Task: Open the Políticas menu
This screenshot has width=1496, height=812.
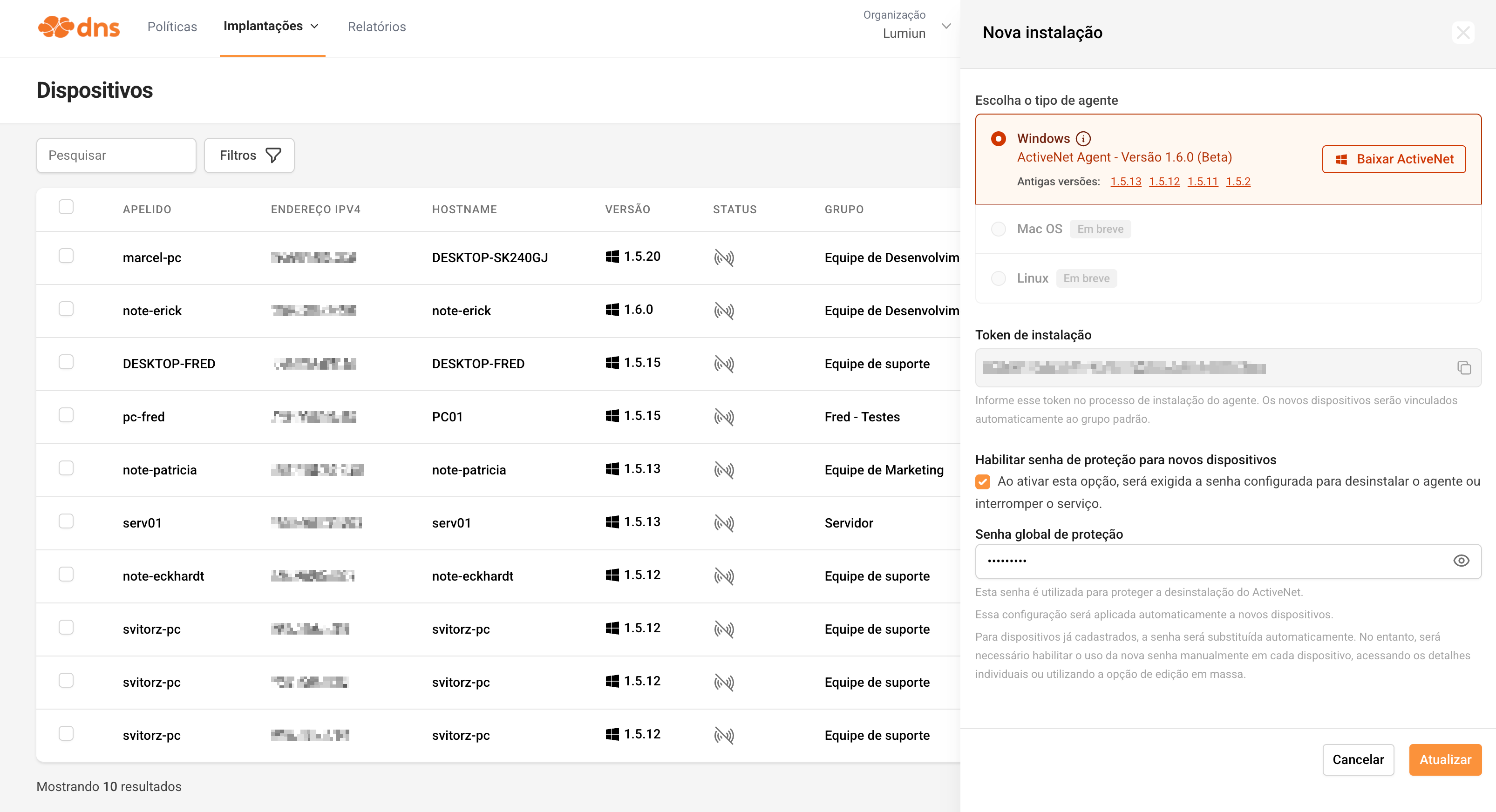Action: point(172,27)
